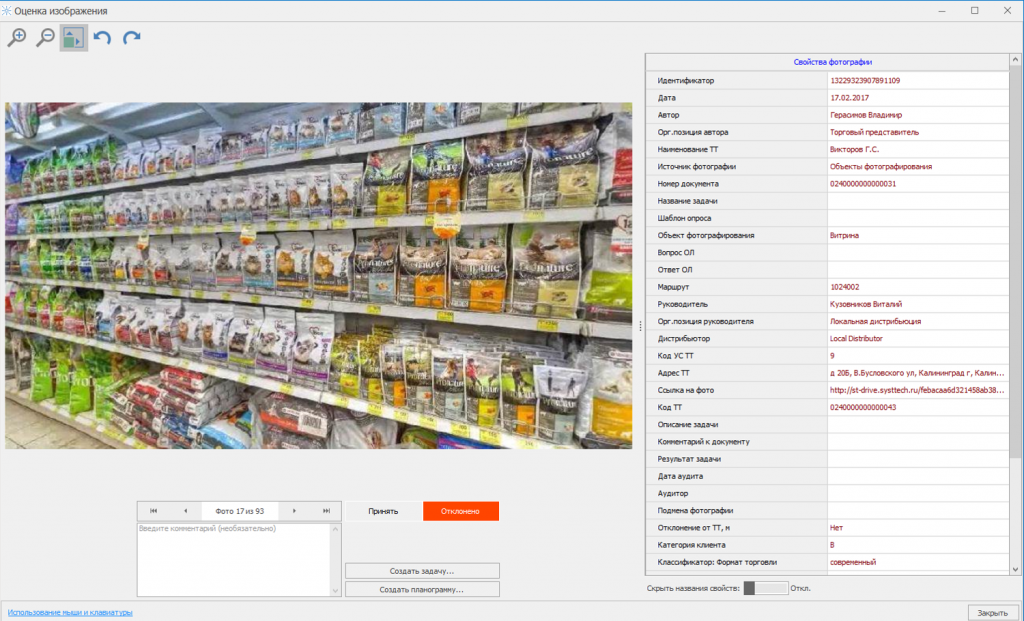Zoom out of the photo
The height and width of the screenshot is (621, 1024).
pyautogui.click(x=45, y=37)
